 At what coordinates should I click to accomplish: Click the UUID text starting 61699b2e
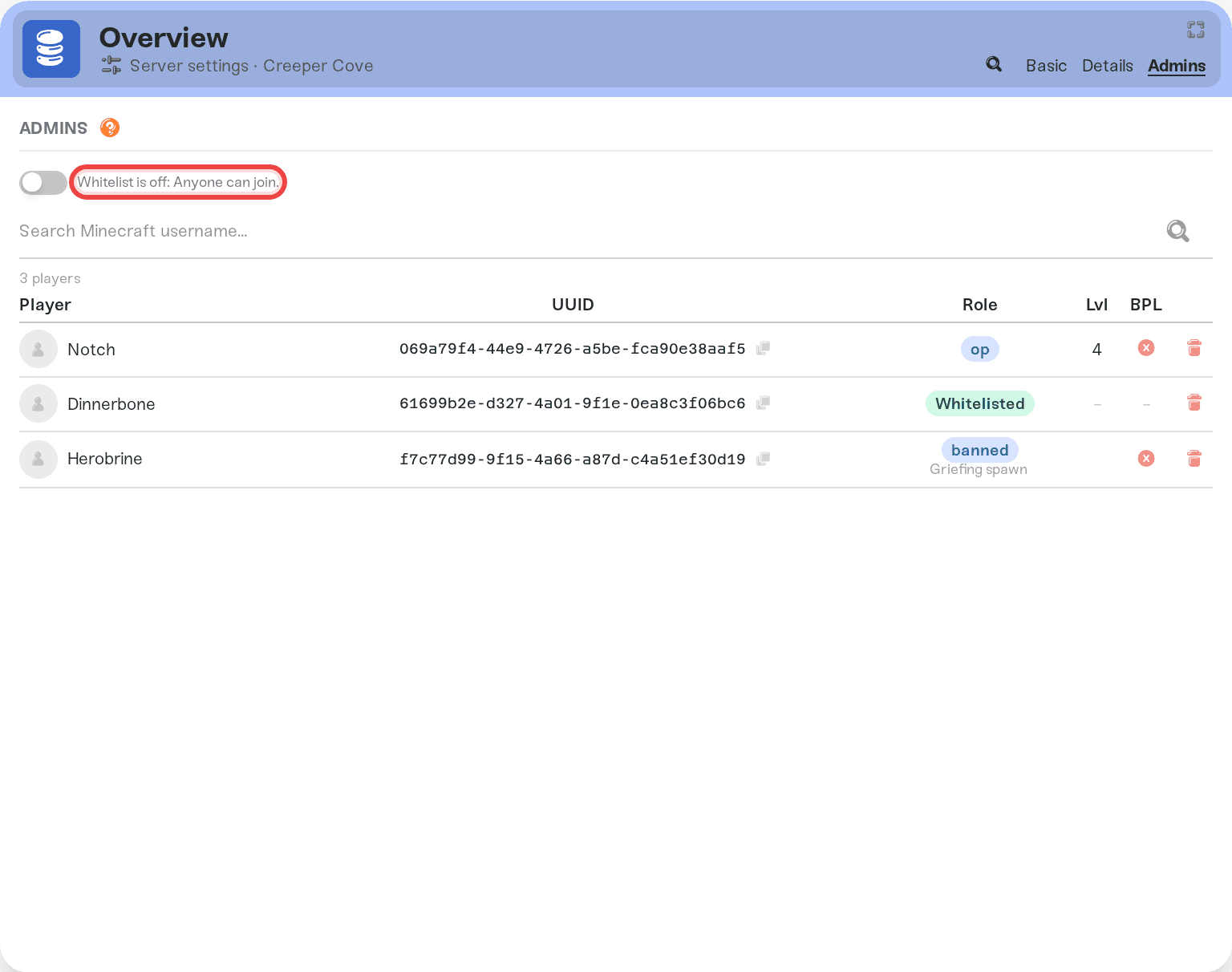pos(573,403)
